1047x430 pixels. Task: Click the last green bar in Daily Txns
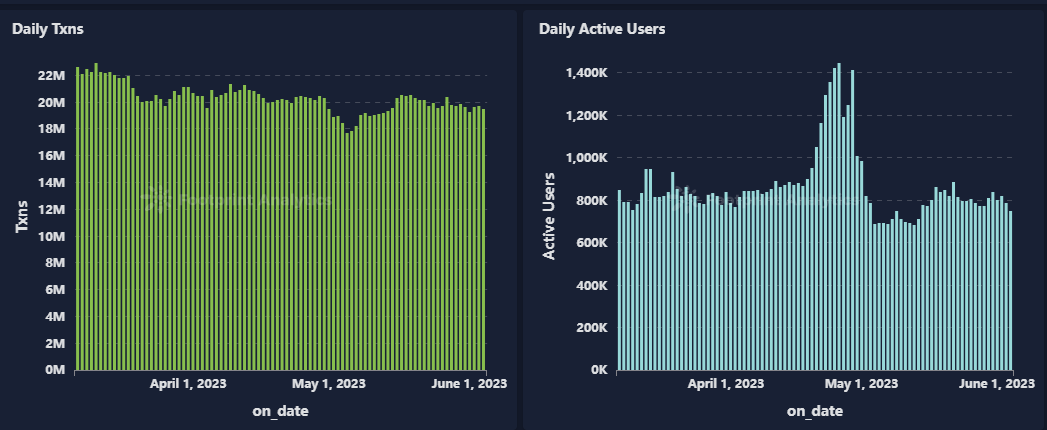[x=484, y=240]
